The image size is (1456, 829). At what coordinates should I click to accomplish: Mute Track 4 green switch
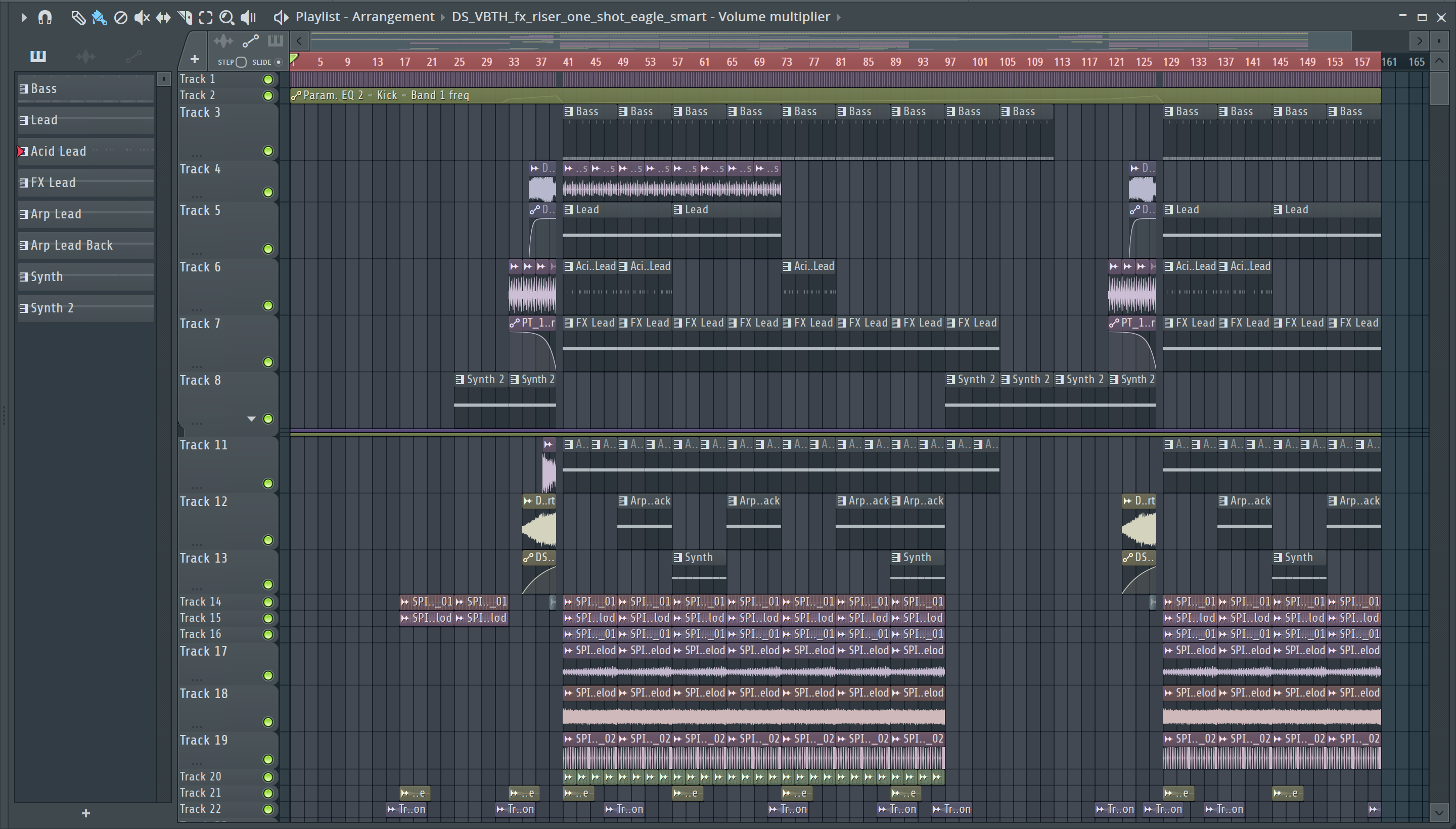pos(267,193)
